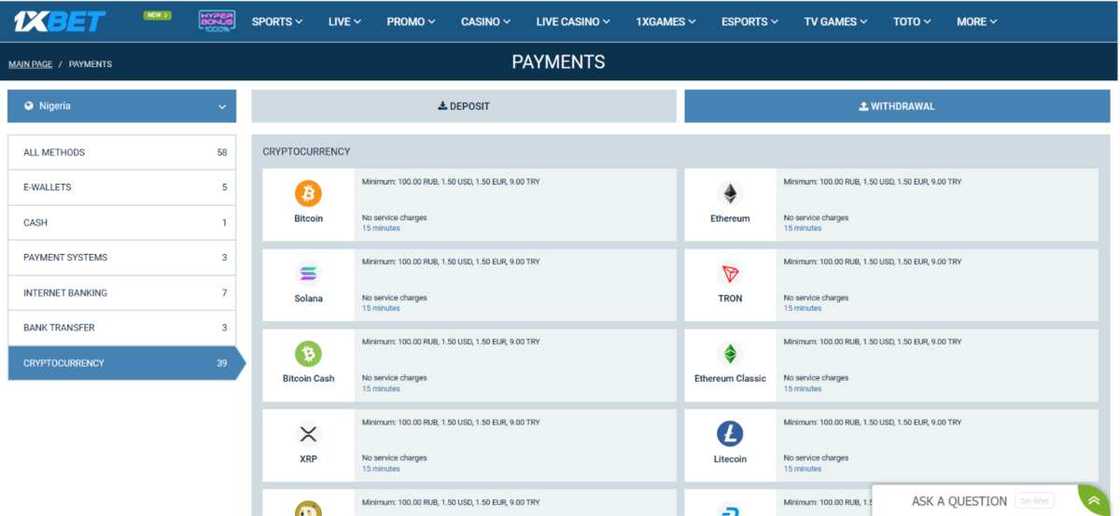
Task: Expand the 1XGAMES menu
Action: pyautogui.click(x=666, y=21)
